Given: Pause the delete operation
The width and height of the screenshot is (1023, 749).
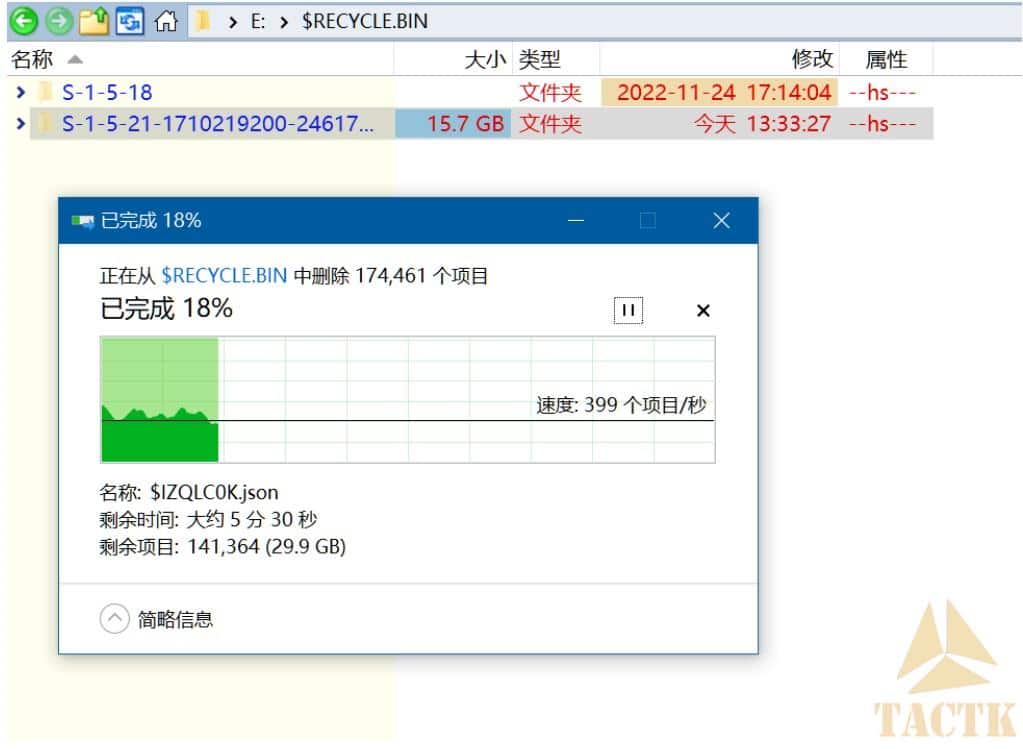Looking at the screenshot, I should tap(628, 310).
